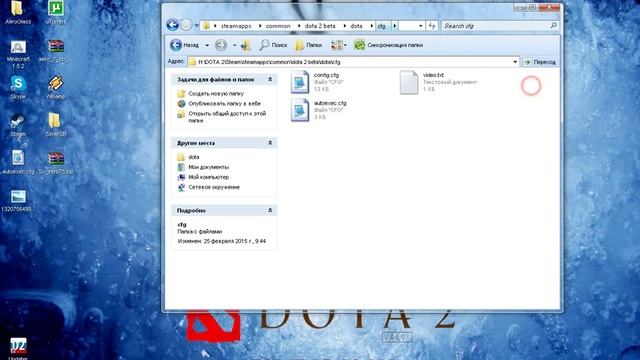Select the config.cfg file icon
The image size is (640, 360).
coord(300,82)
